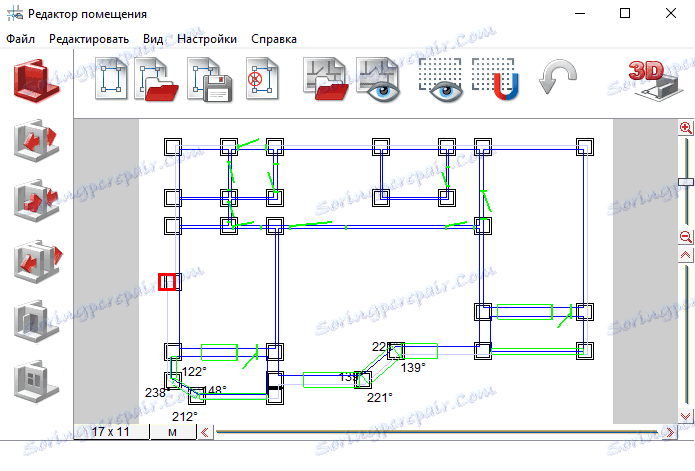Toggle grid visibility eye icon
Image resolution: width=695 pixels, height=471 pixels.
[441, 80]
